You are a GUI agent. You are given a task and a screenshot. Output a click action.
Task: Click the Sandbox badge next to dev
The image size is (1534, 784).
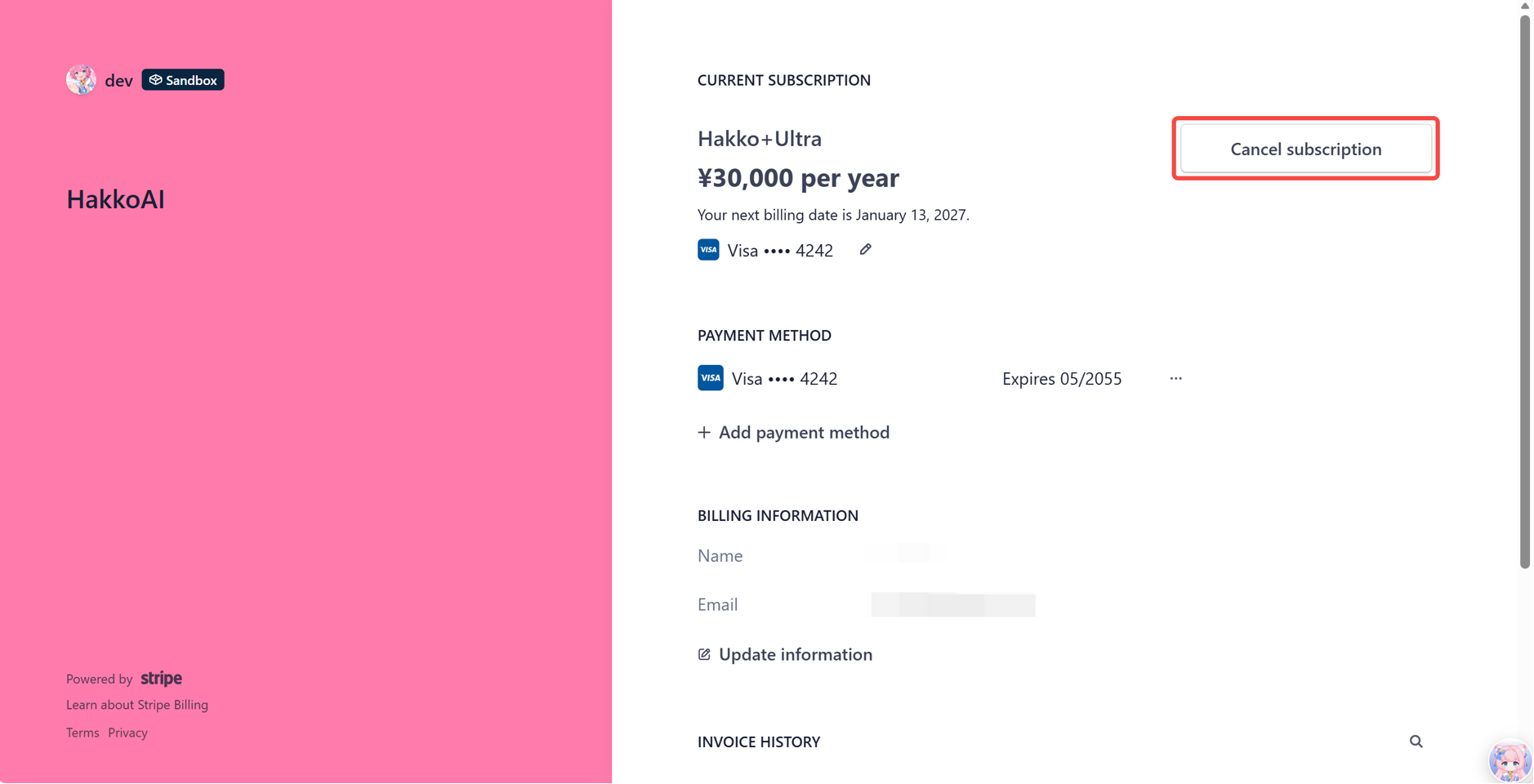click(x=183, y=79)
